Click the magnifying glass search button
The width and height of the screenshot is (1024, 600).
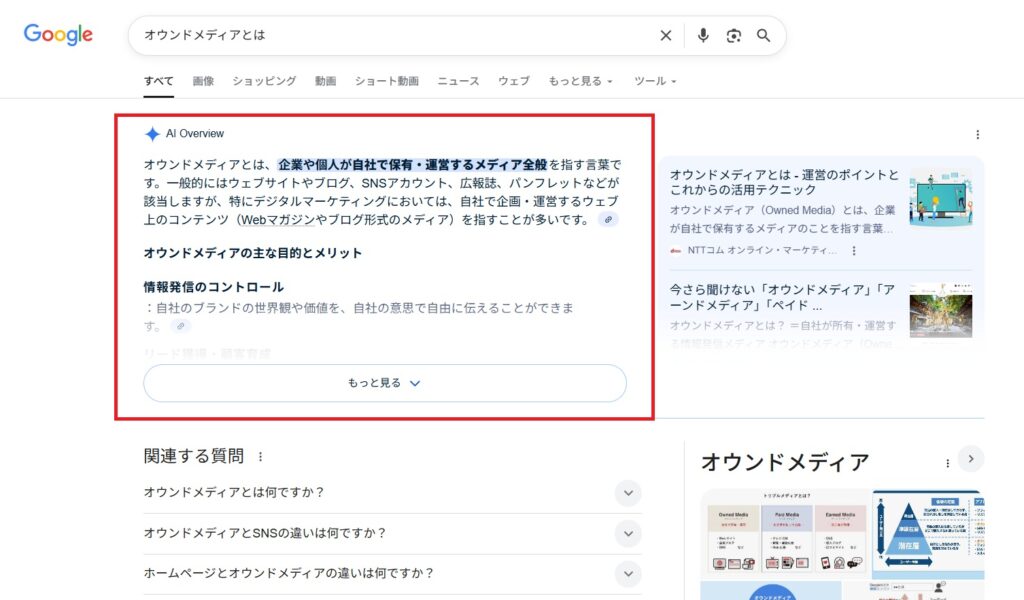pos(764,36)
